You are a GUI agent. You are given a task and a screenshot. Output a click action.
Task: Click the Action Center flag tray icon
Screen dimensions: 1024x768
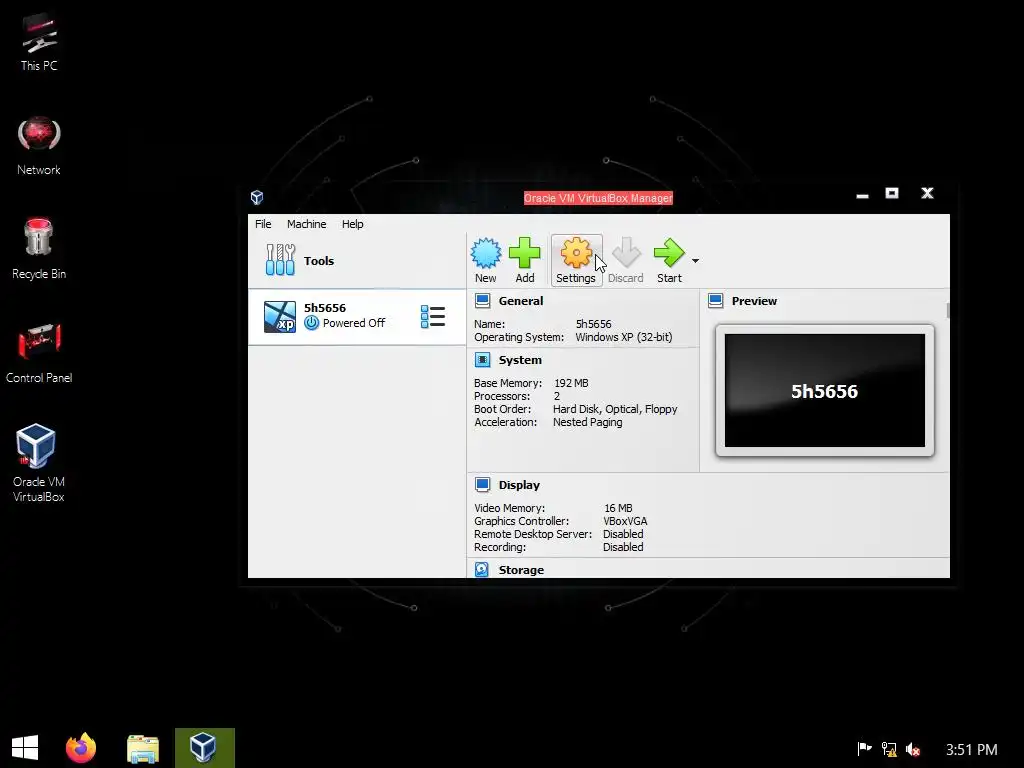click(864, 748)
